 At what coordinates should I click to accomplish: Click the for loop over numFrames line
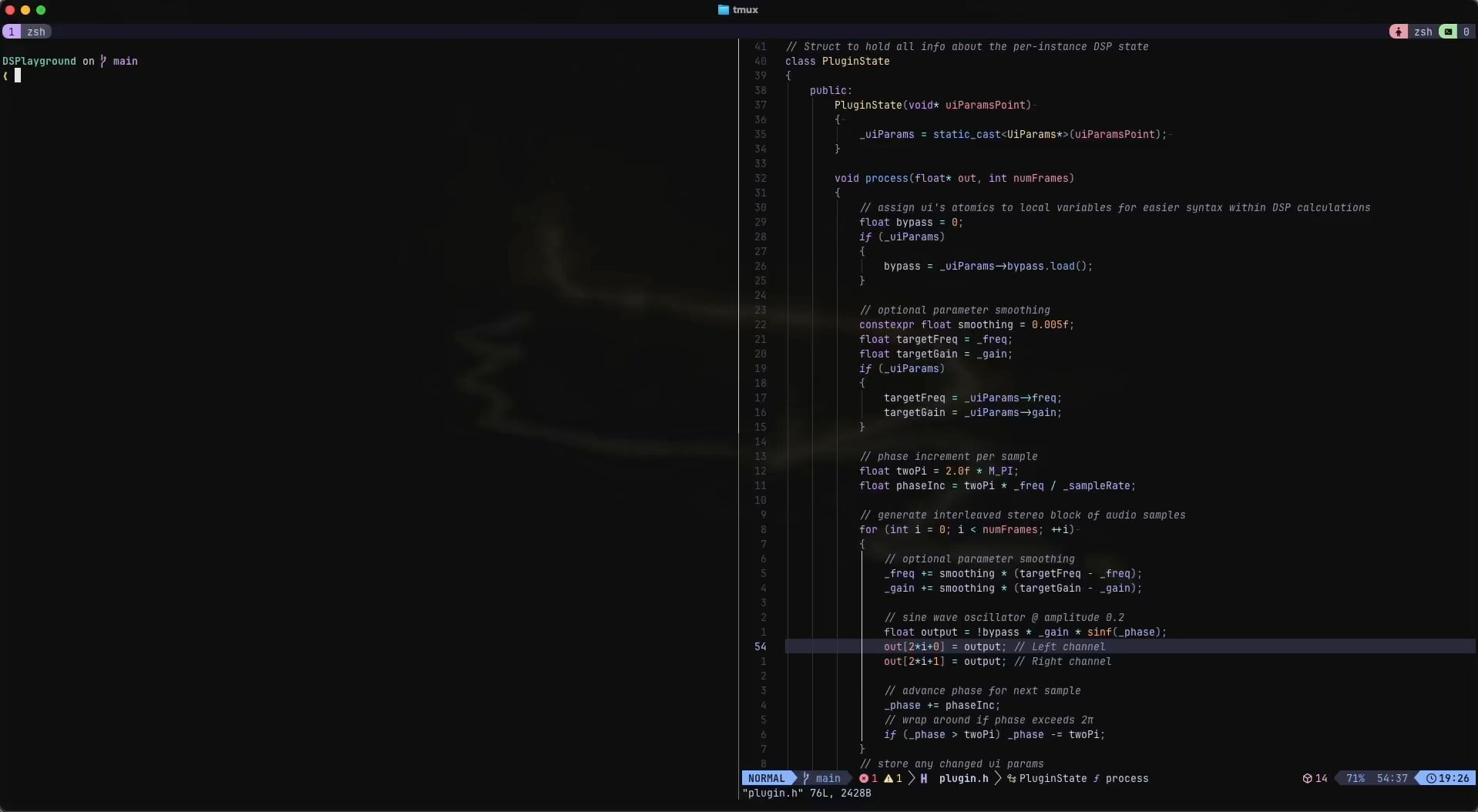click(966, 529)
